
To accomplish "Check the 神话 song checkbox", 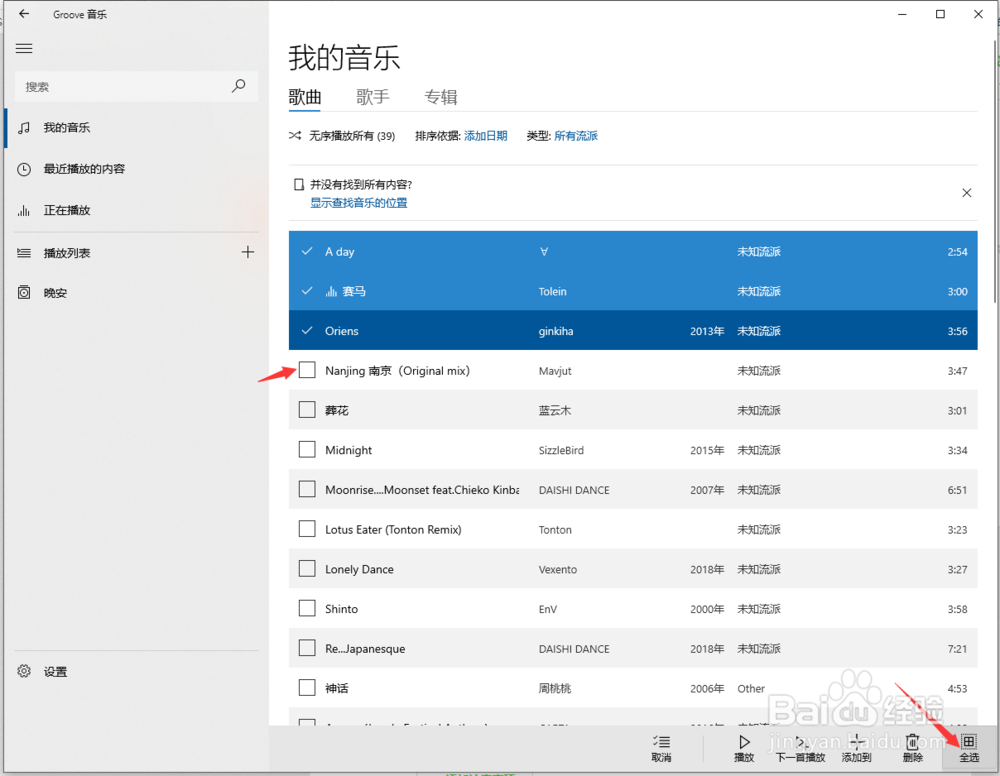I will pyautogui.click(x=307, y=687).
